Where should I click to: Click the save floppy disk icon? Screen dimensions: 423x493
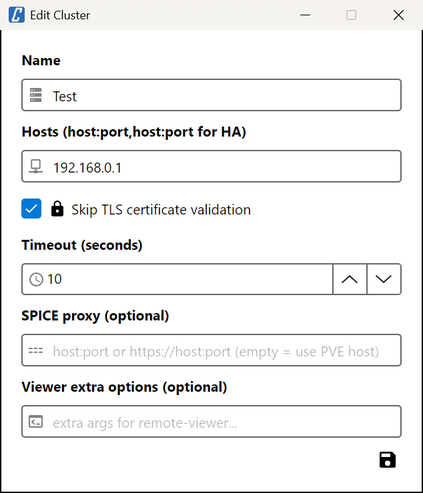click(x=387, y=460)
